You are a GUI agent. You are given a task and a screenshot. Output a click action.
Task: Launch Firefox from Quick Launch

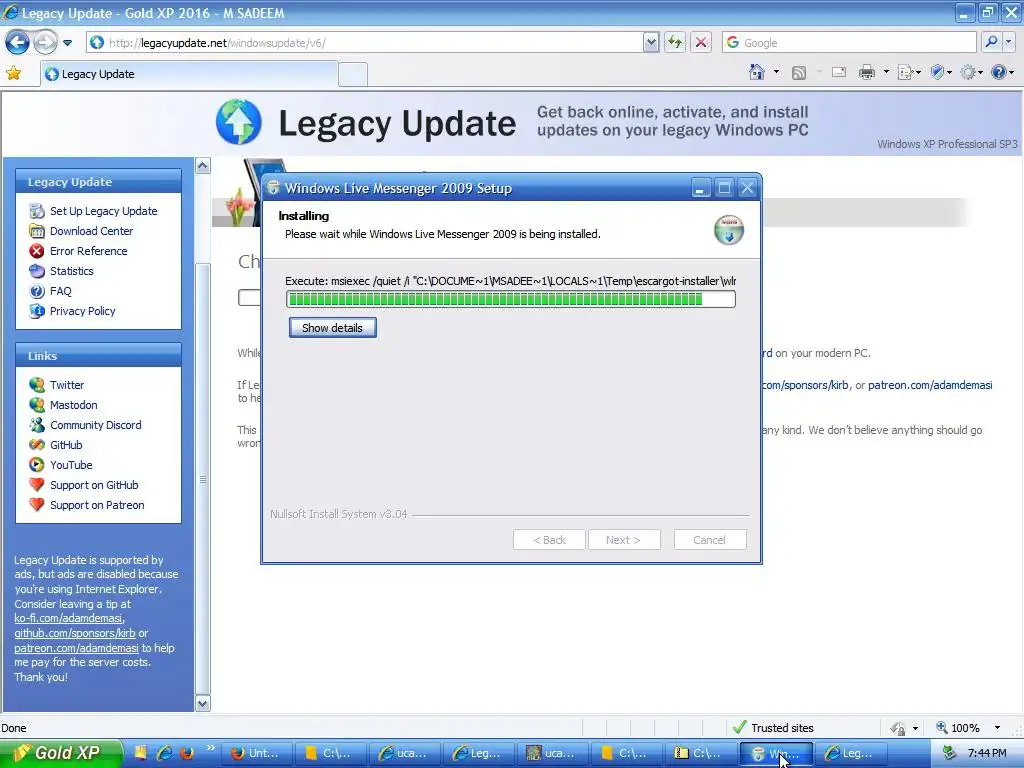coord(186,753)
